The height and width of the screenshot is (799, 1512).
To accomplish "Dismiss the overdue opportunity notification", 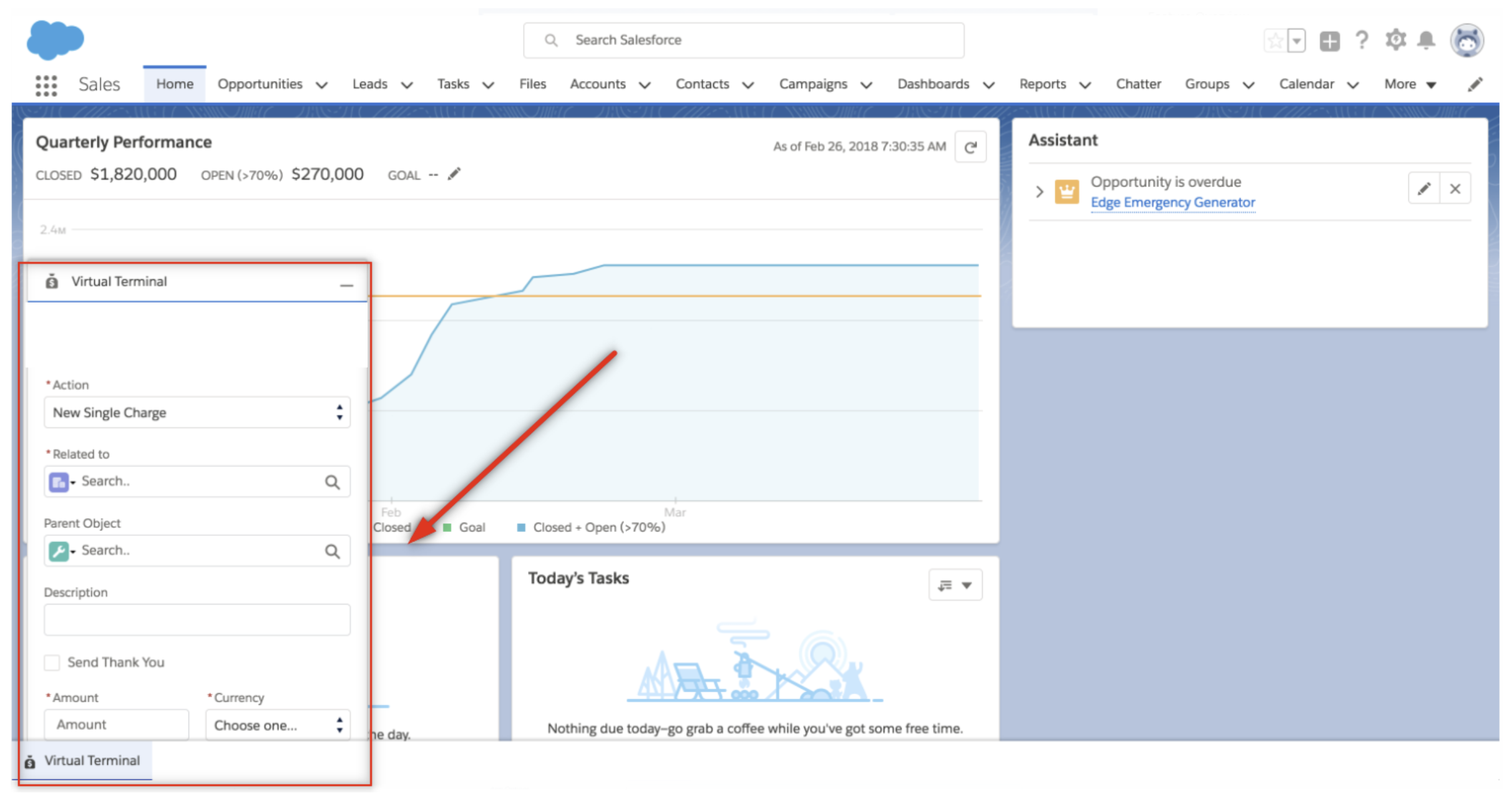I will pyautogui.click(x=1455, y=188).
